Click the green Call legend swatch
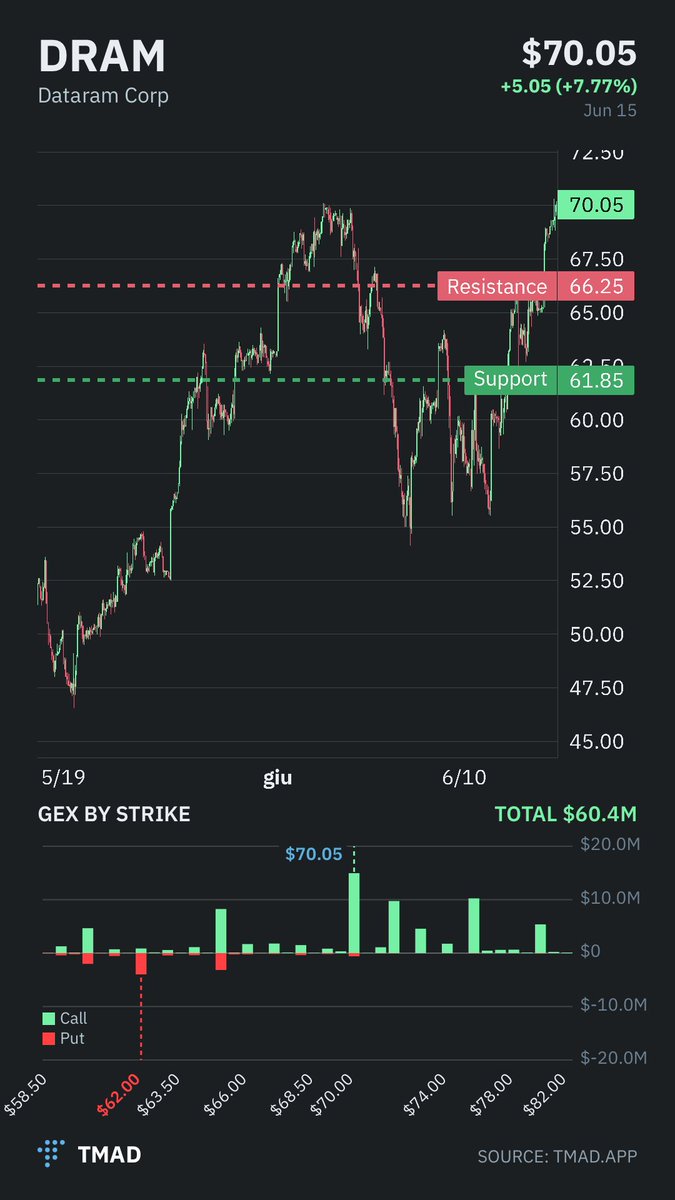Screen dimensions: 675x1200 [49, 1019]
